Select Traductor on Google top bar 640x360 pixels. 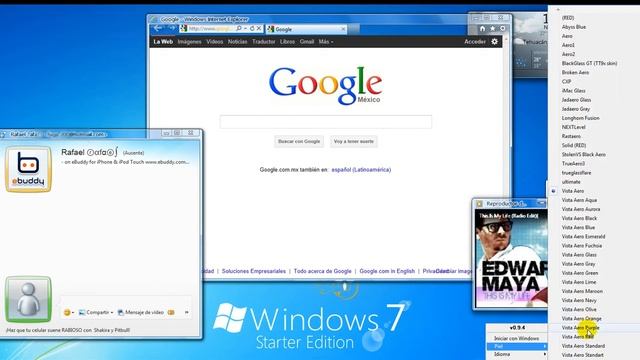(x=264, y=42)
